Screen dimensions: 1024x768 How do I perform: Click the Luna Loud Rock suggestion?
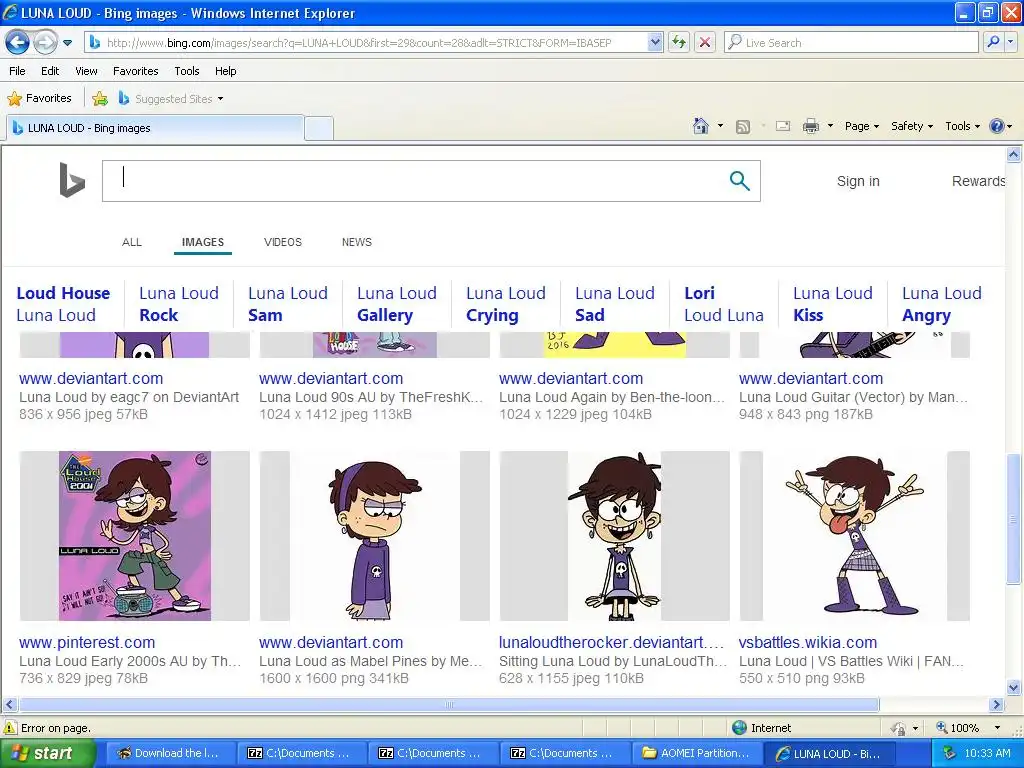coord(179,304)
